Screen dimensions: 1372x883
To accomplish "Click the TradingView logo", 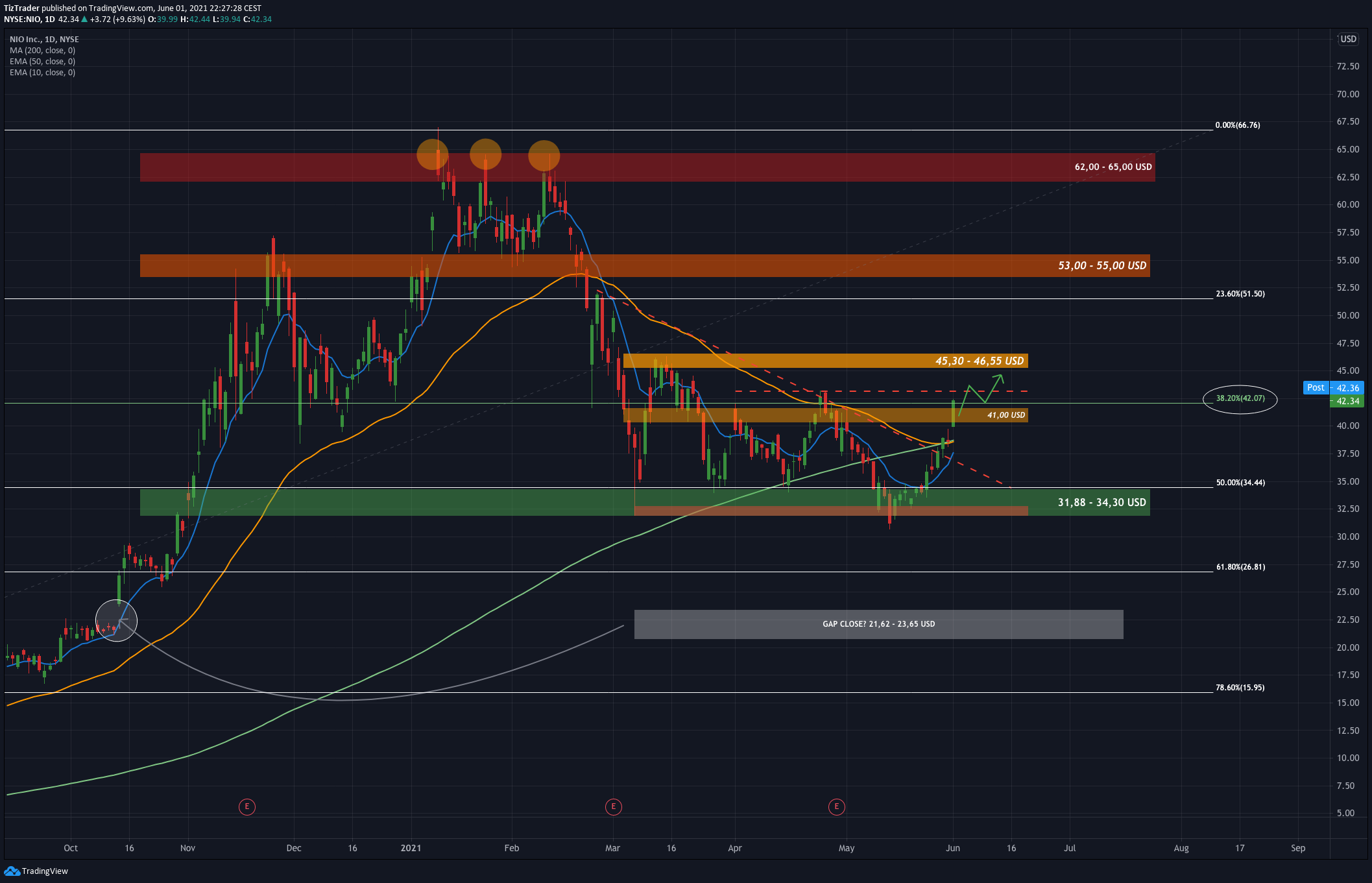I will pyautogui.click(x=36, y=871).
